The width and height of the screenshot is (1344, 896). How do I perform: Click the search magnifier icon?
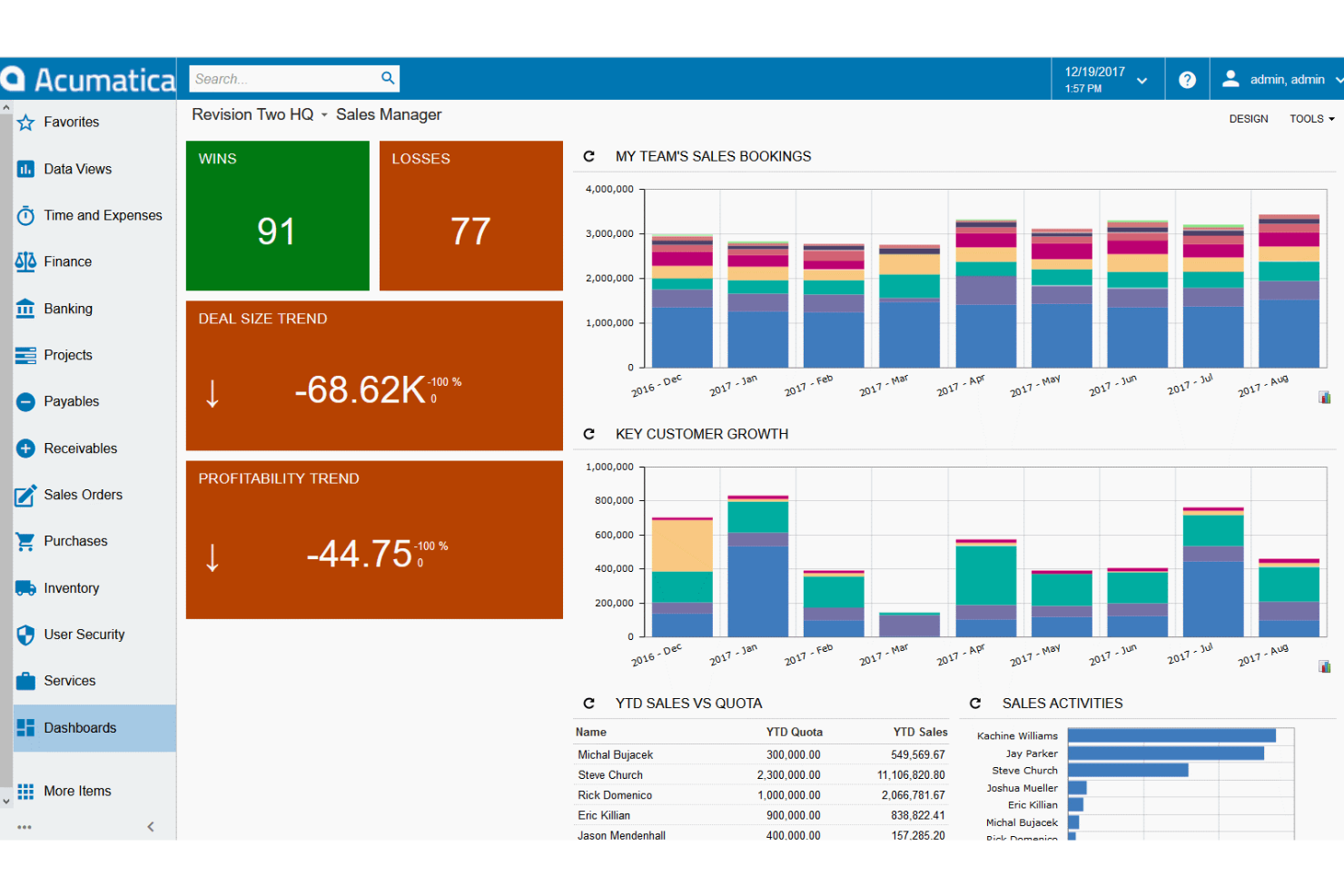coord(388,78)
